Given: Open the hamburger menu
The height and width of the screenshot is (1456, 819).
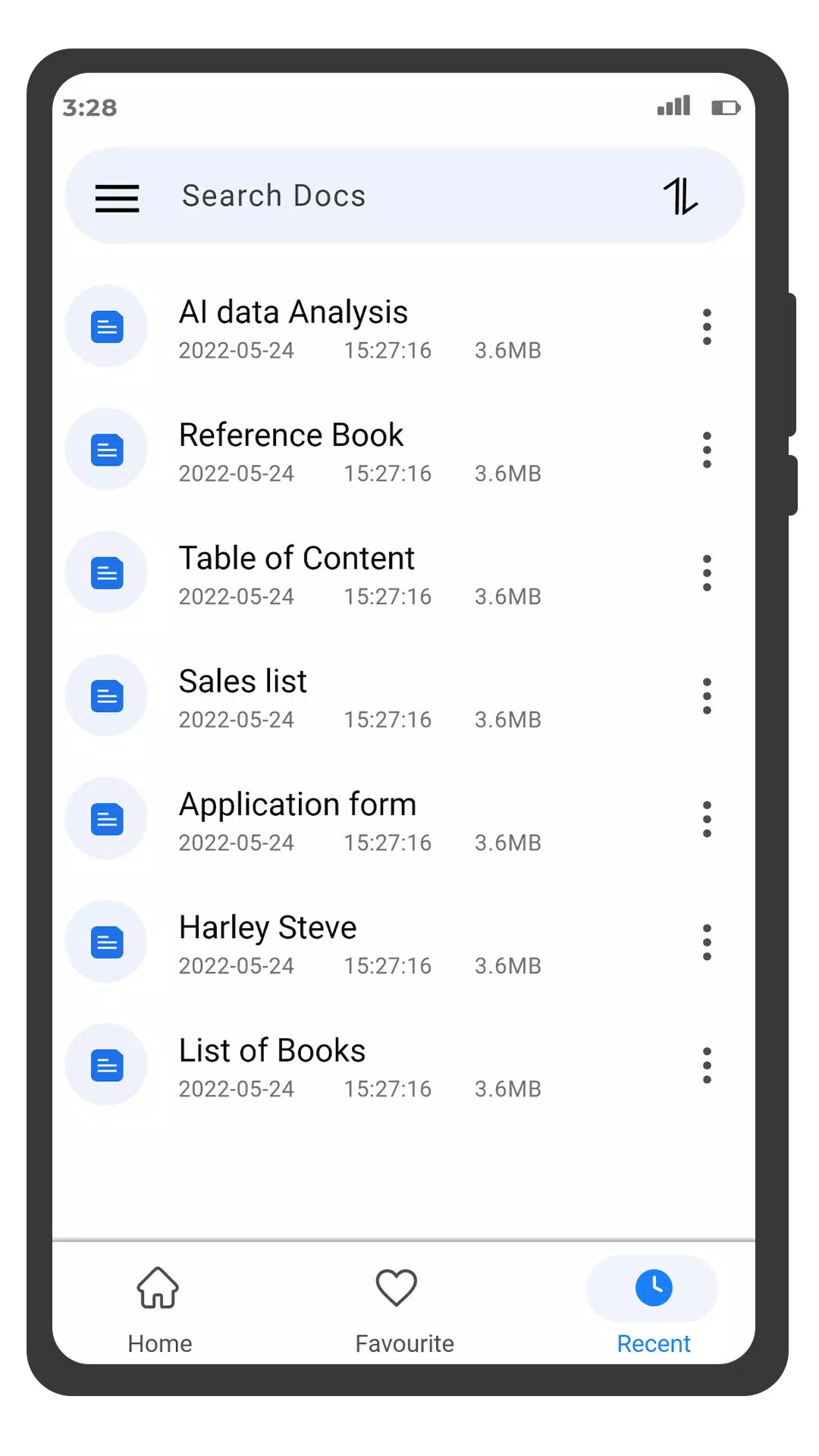Looking at the screenshot, I should [x=117, y=198].
